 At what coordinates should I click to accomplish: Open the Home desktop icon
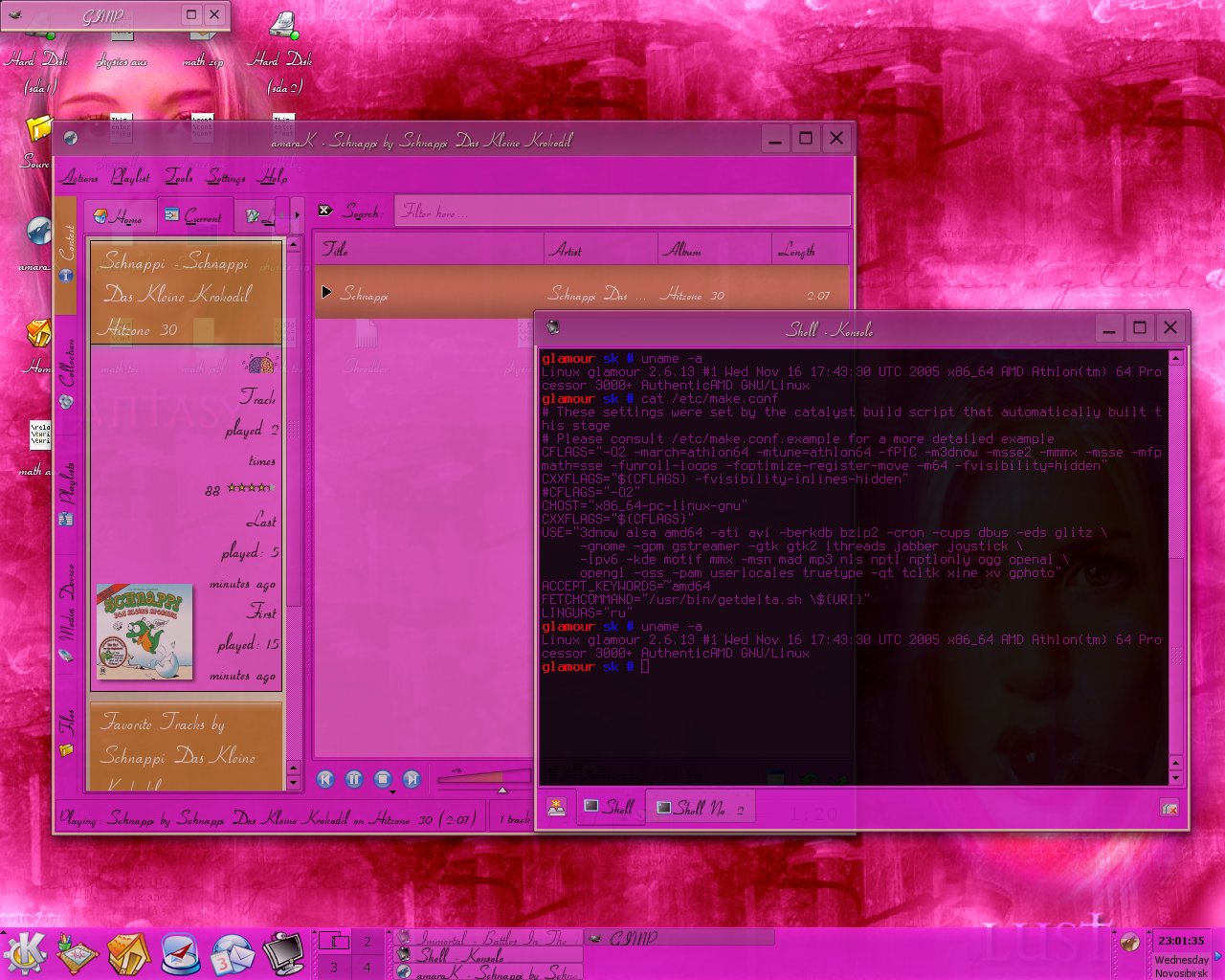pos(38,335)
